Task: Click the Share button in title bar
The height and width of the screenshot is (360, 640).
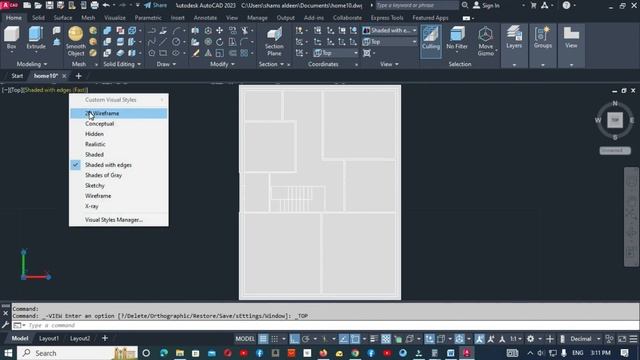Action: [x=156, y=5]
